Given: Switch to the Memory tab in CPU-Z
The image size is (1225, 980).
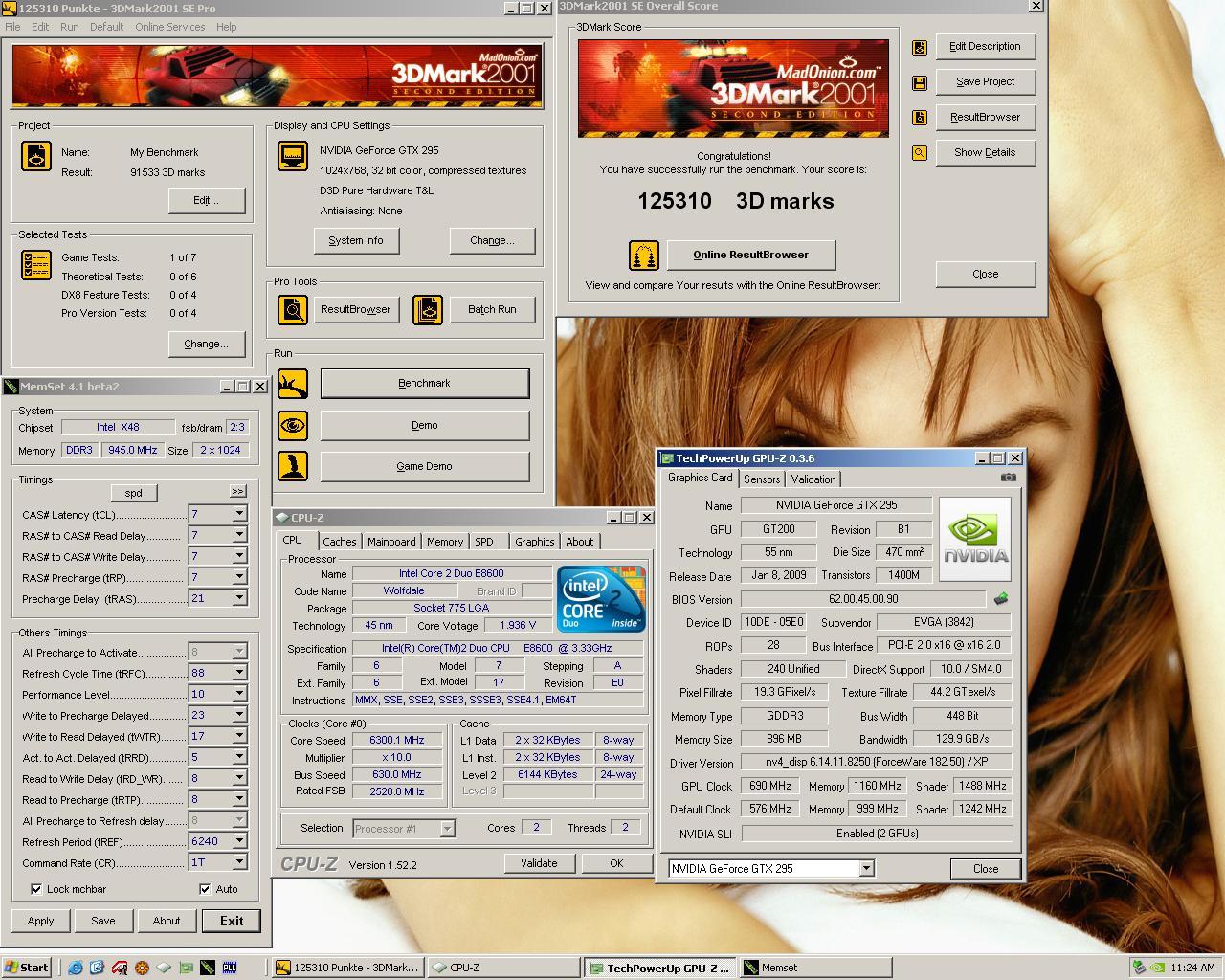Looking at the screenshot, I should point(445,542).
